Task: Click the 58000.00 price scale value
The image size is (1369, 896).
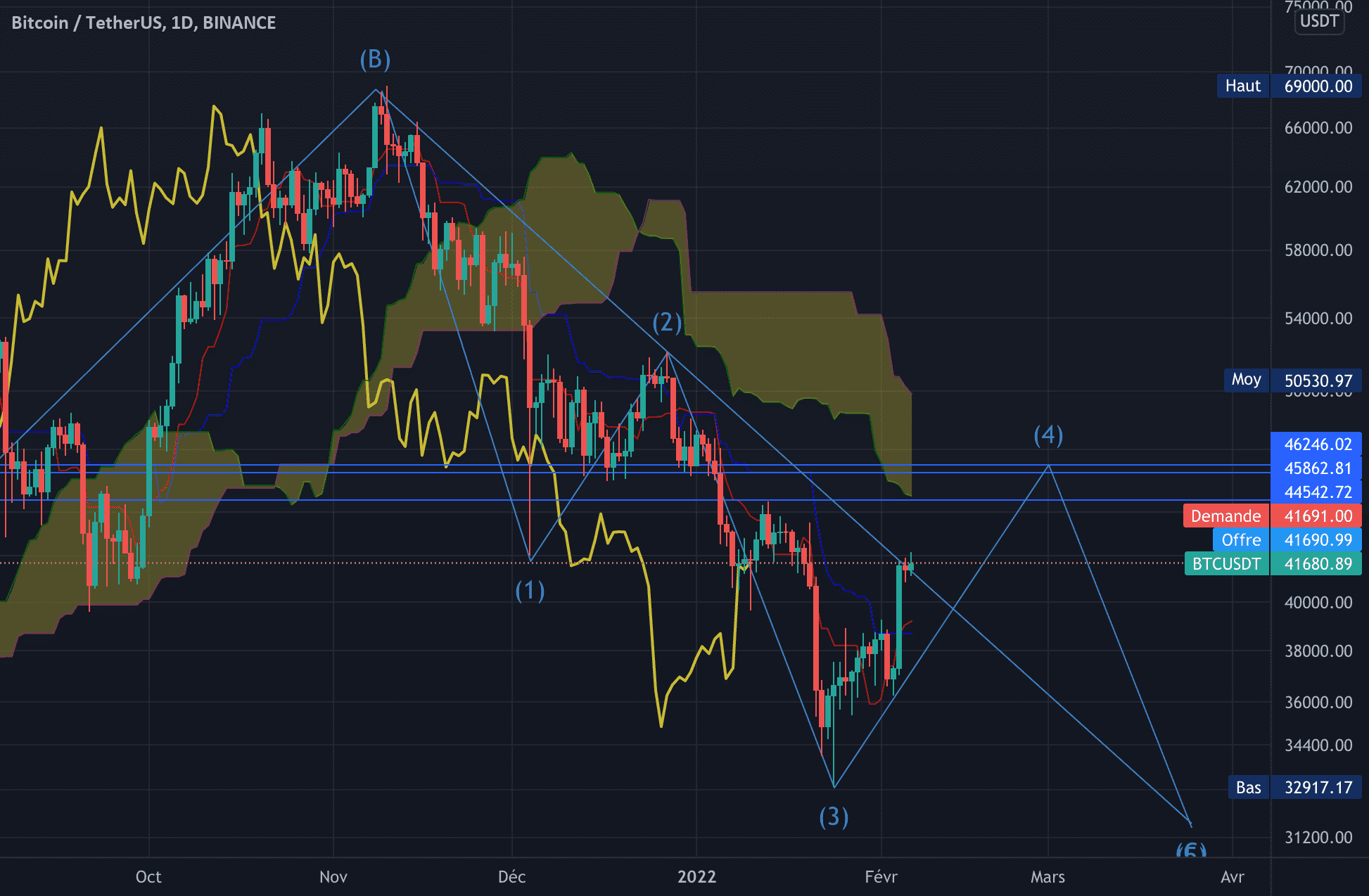Action: click(x=1318, y=250)
